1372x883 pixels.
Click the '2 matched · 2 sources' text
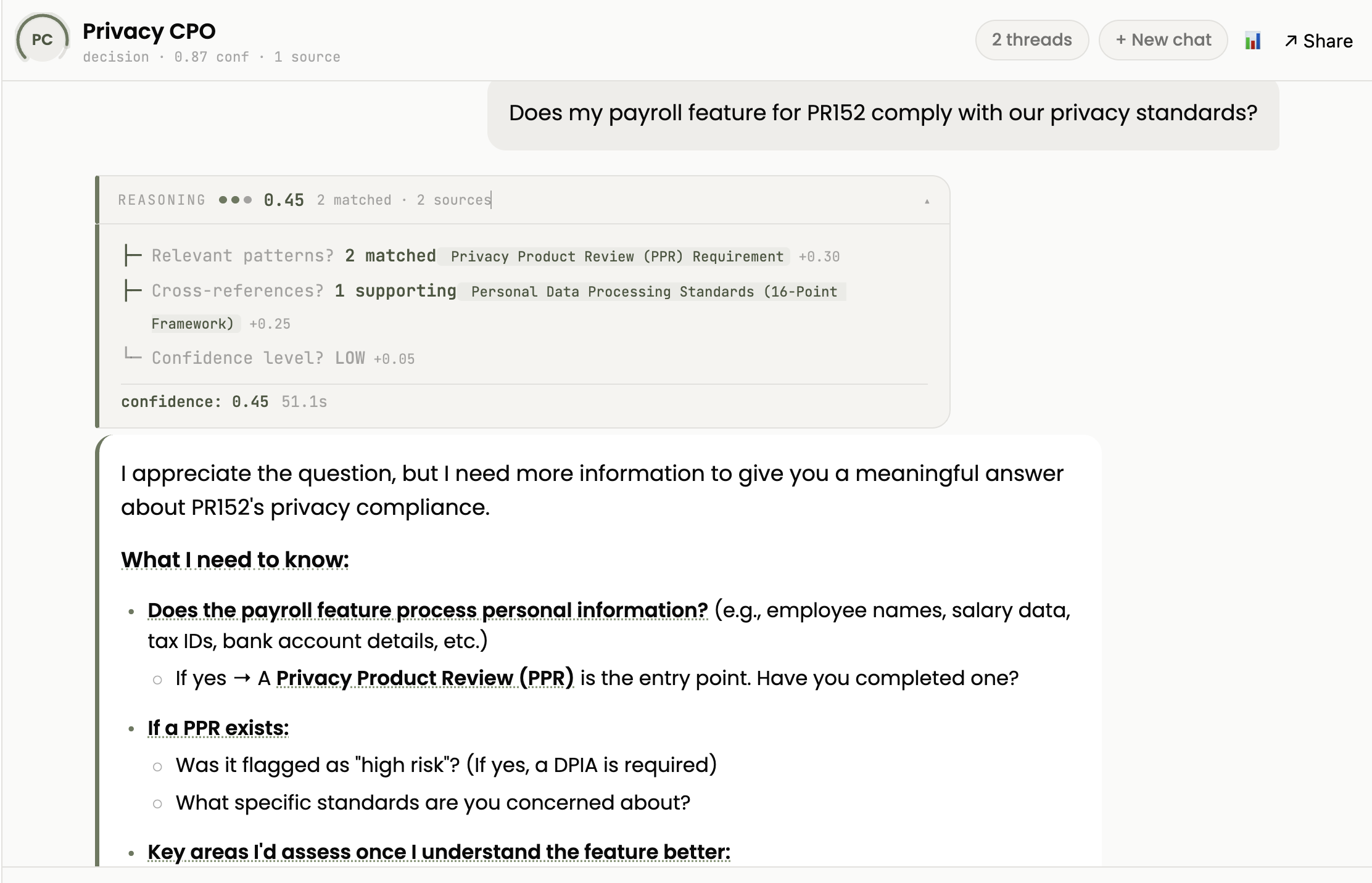tap(404, 200)
